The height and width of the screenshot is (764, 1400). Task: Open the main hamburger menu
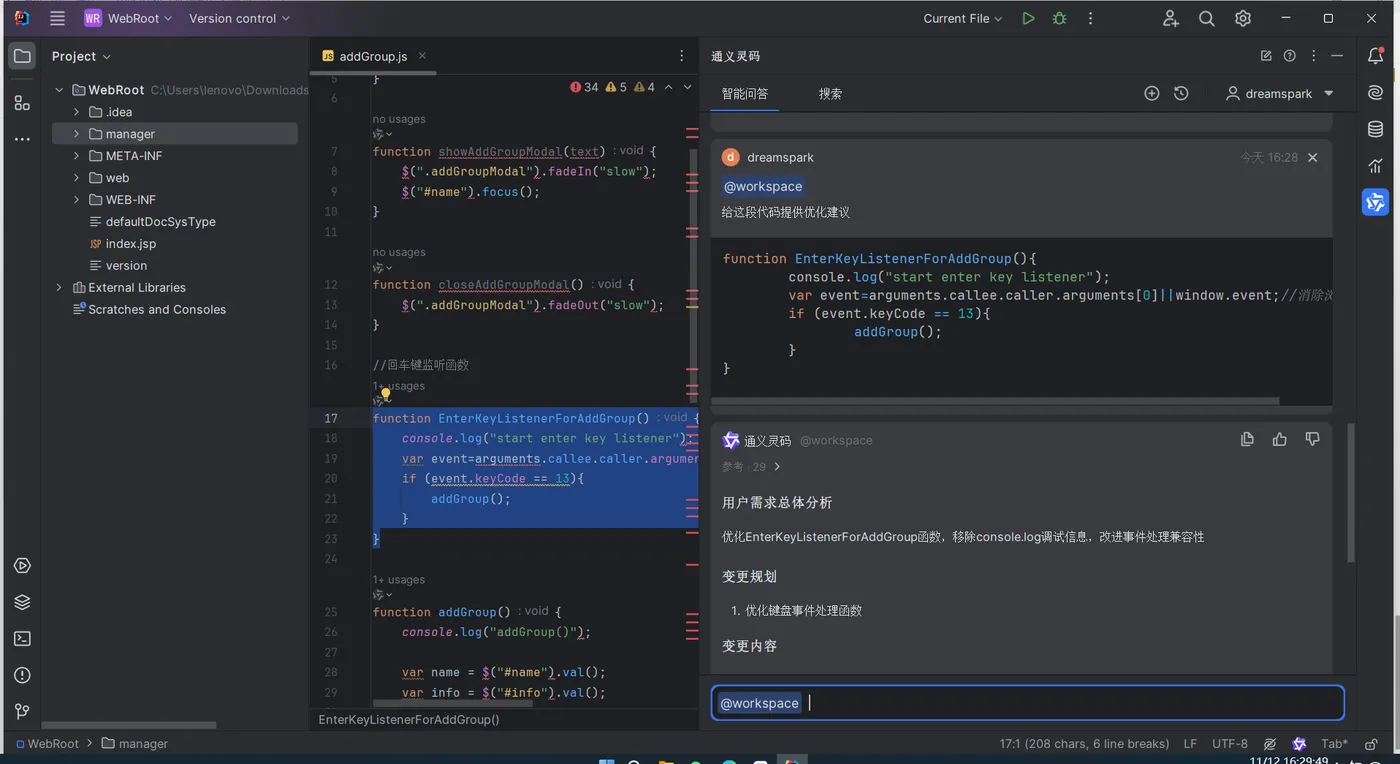pos(57,18)
